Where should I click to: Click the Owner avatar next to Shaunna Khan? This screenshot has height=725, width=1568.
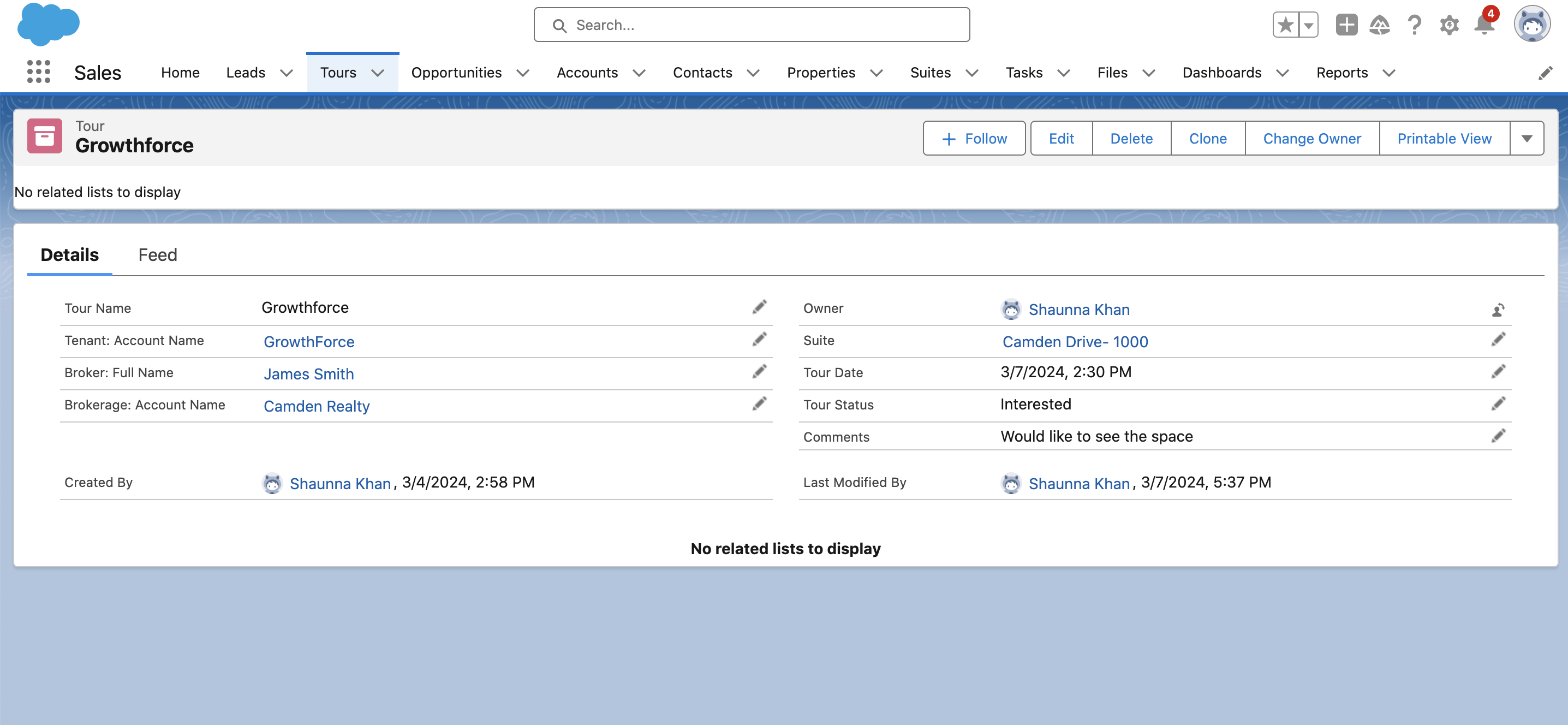click(1011, 309)
